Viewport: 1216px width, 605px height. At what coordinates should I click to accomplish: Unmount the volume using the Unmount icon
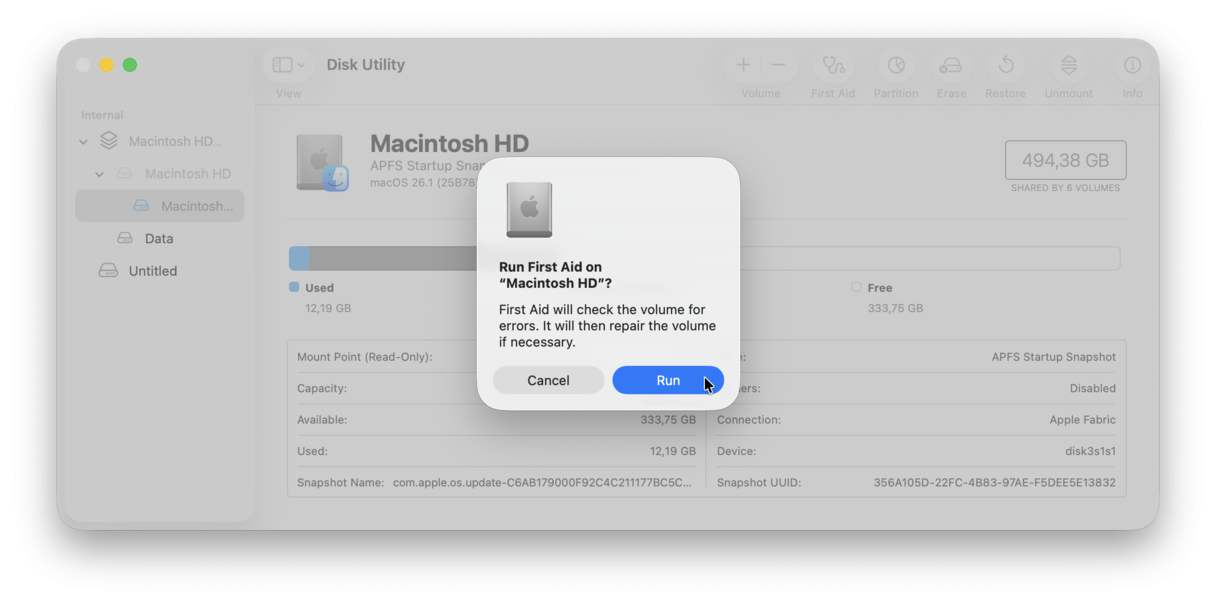1068,65
